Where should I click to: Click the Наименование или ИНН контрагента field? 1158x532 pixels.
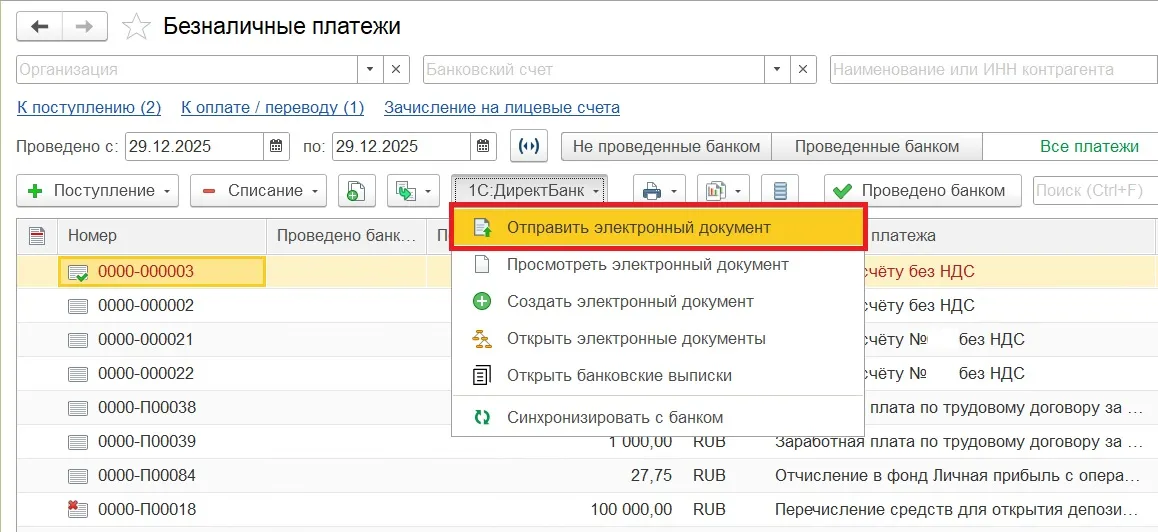990,70
